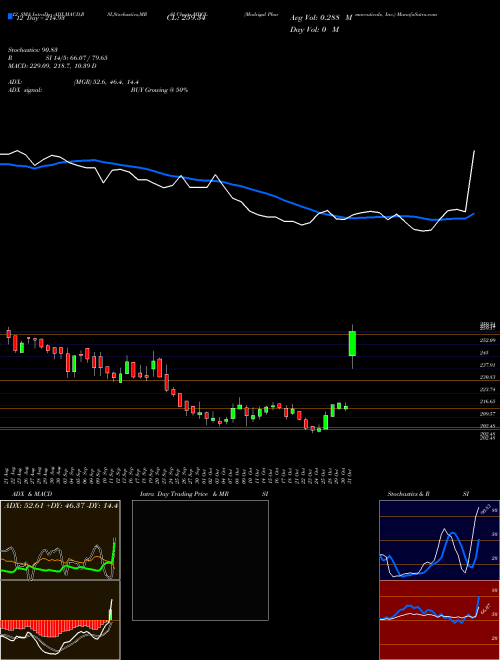
Task: Click the 252.09 price axis label
Action: pos(488,340)
